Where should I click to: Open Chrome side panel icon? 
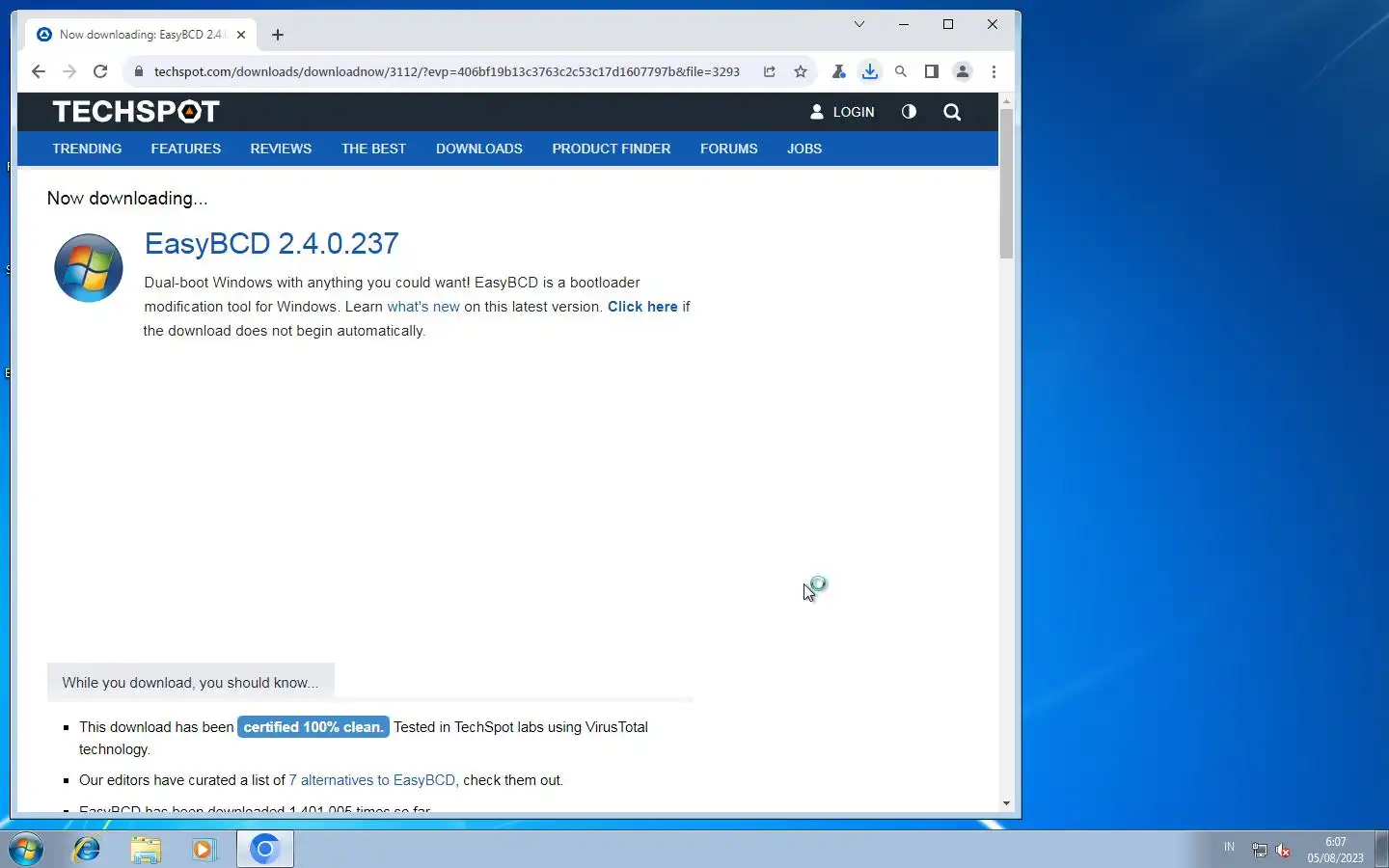pyautogui.click(x=932, y=71)
